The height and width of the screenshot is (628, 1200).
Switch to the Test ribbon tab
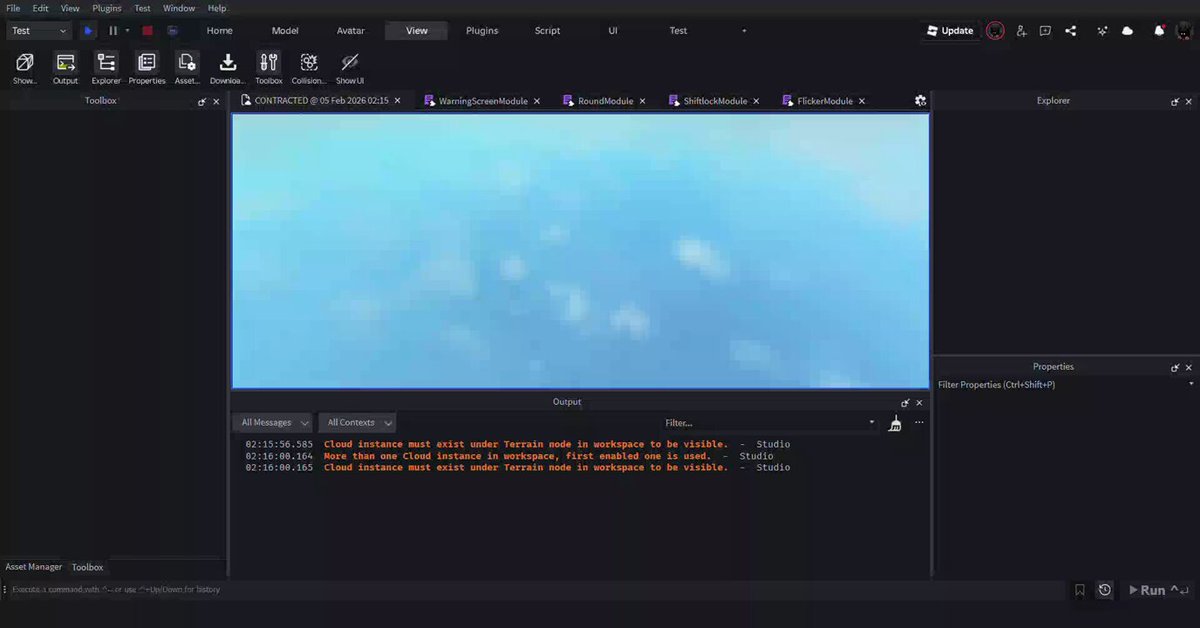coord(678,31)
